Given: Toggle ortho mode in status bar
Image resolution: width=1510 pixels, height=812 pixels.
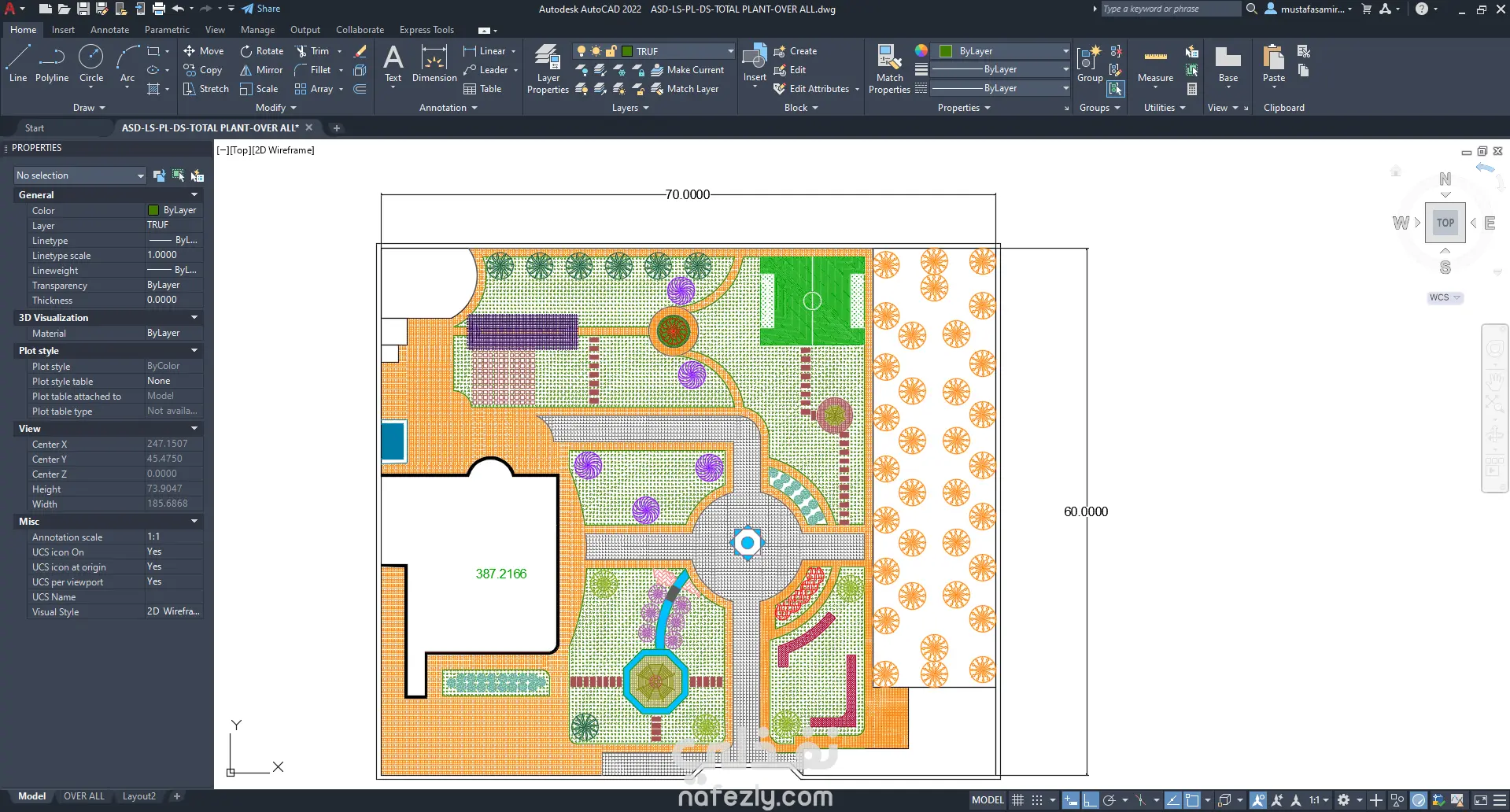Looking at the screenshot, I should tap(1090, 800).
